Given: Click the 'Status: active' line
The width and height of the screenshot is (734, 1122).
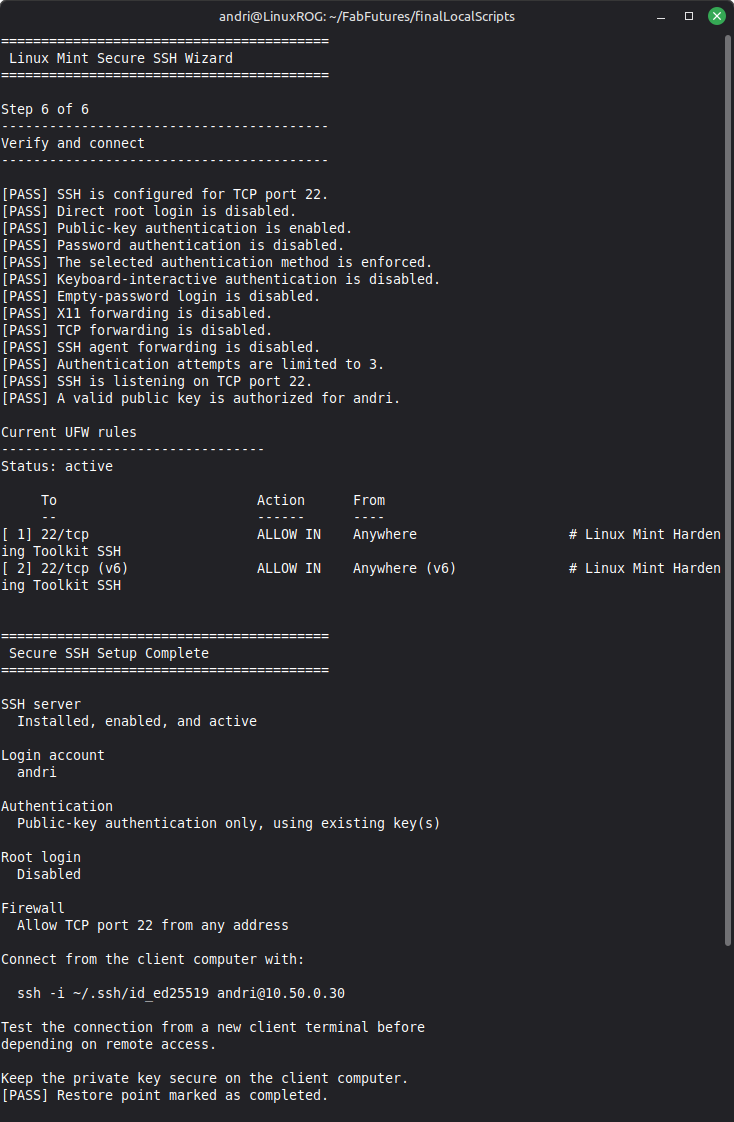Looking at the screenshot, I should (x=57, y=467).
